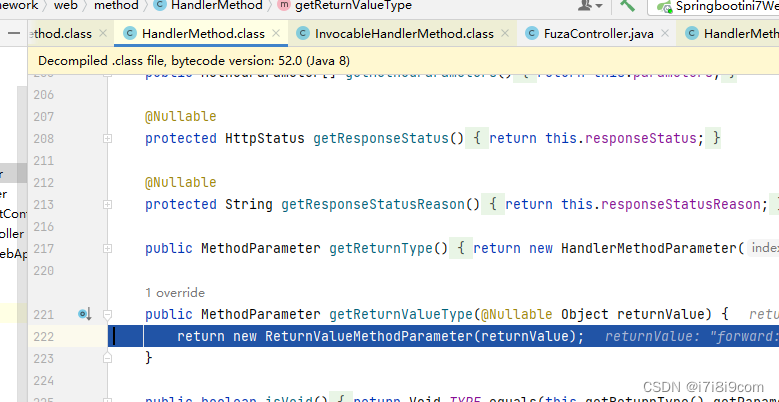
Task: Click the responseStatusReason field reference
Action: point(681,204)
